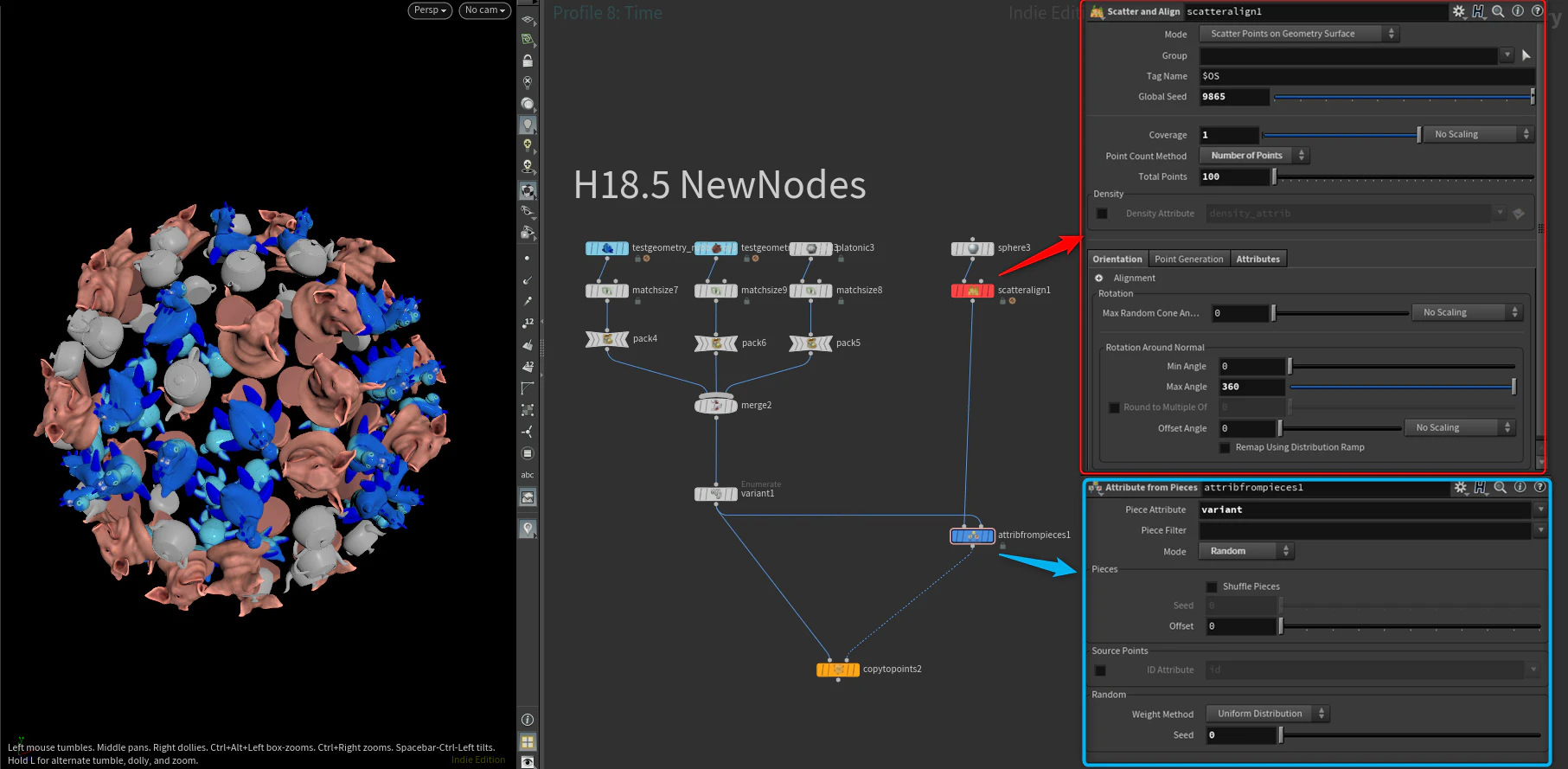Viewport: 1568px width, 769px height.
Task: Open No cam camera menu
Action: point(485,10)
